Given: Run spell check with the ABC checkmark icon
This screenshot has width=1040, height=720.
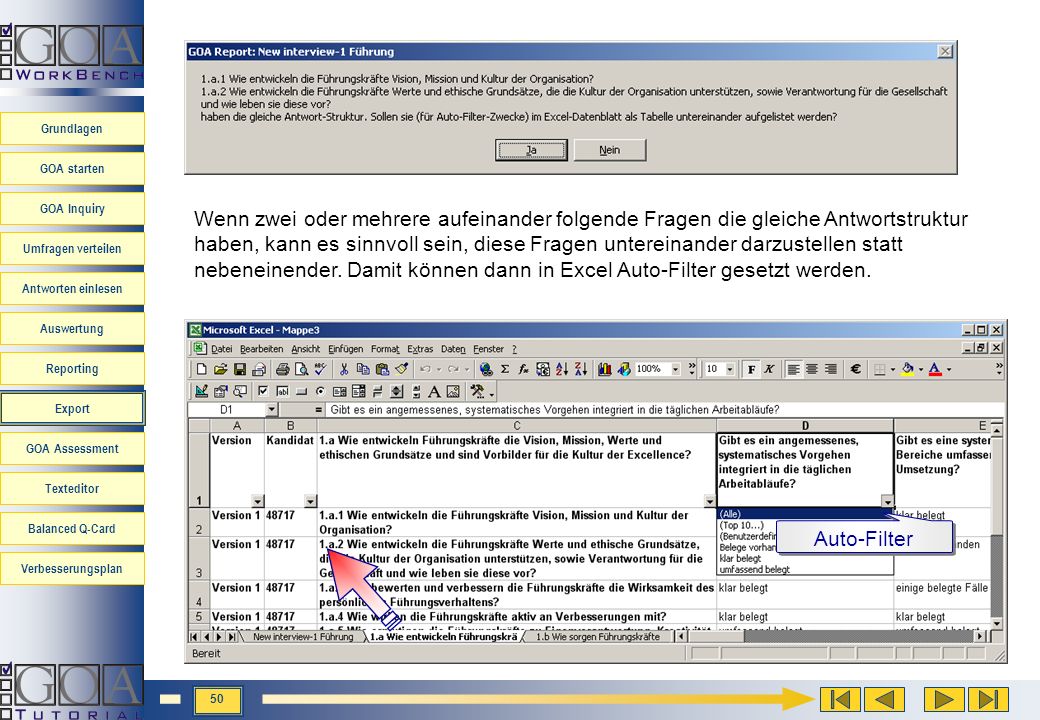Looking at the screenshot, I should click(320, 369).
